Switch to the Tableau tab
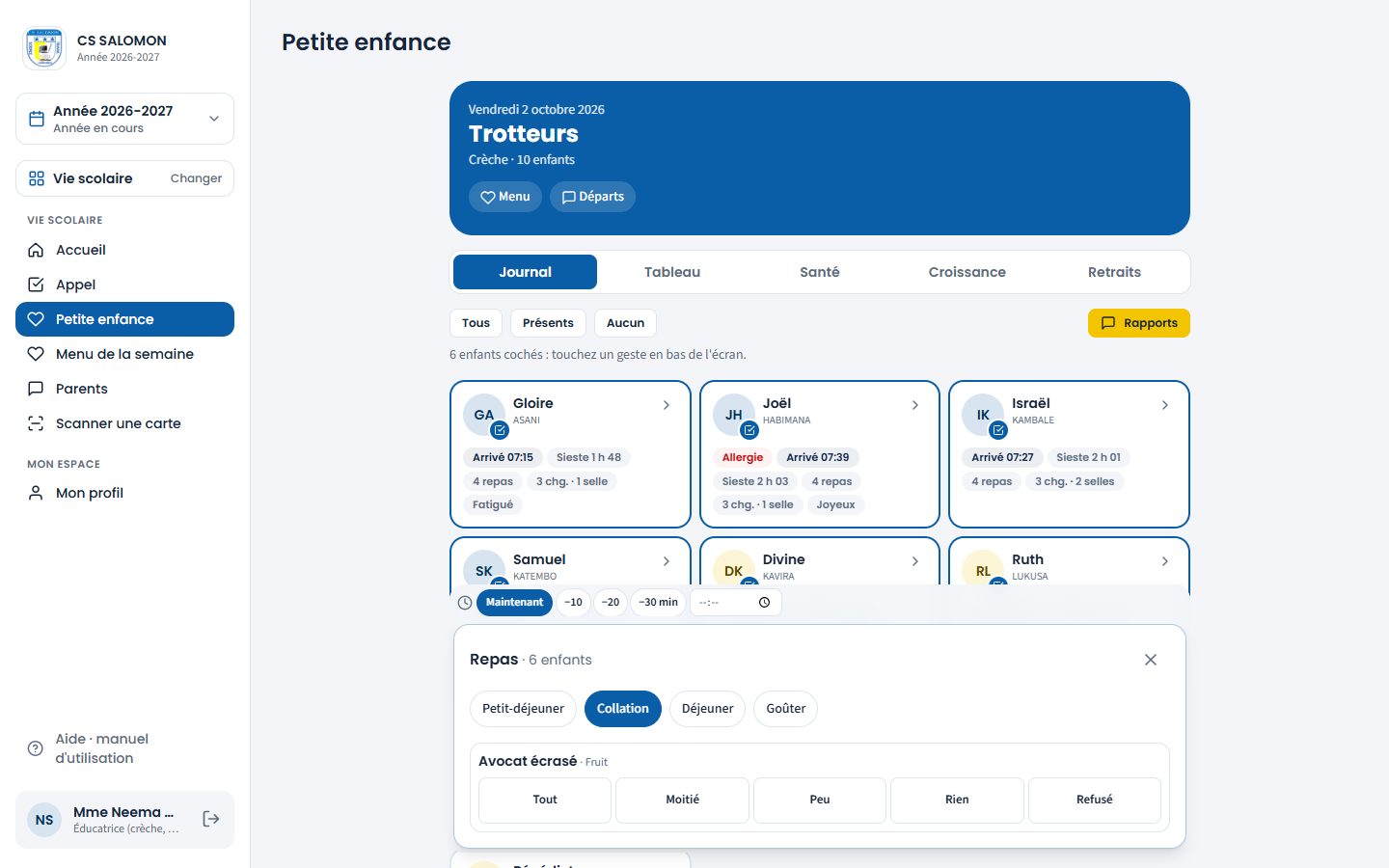 tap(672, 272)
